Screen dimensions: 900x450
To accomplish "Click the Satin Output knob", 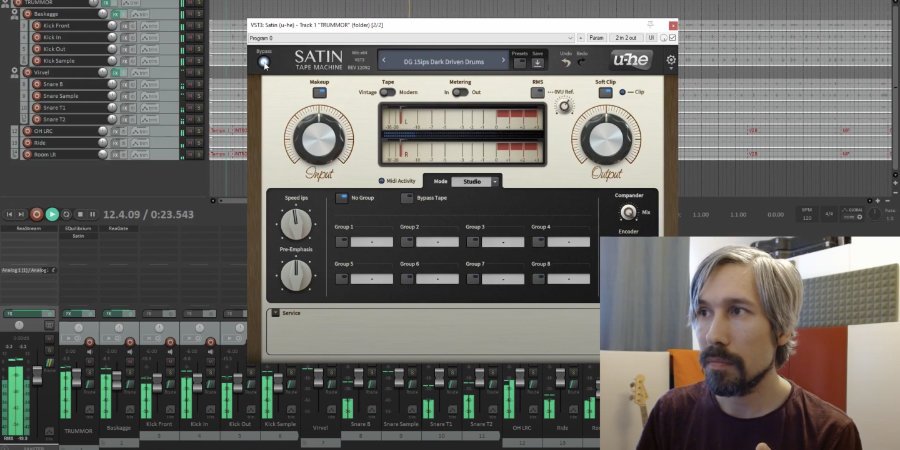I will (606, 139).
